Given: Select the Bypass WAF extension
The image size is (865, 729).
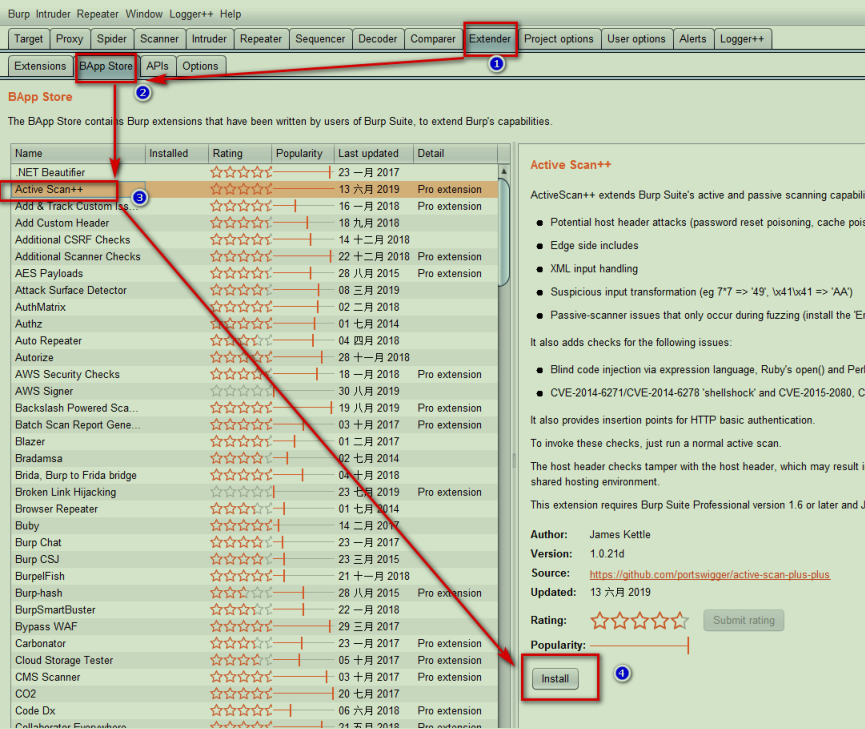Looking at the screenshot, I should pos(254,627).
